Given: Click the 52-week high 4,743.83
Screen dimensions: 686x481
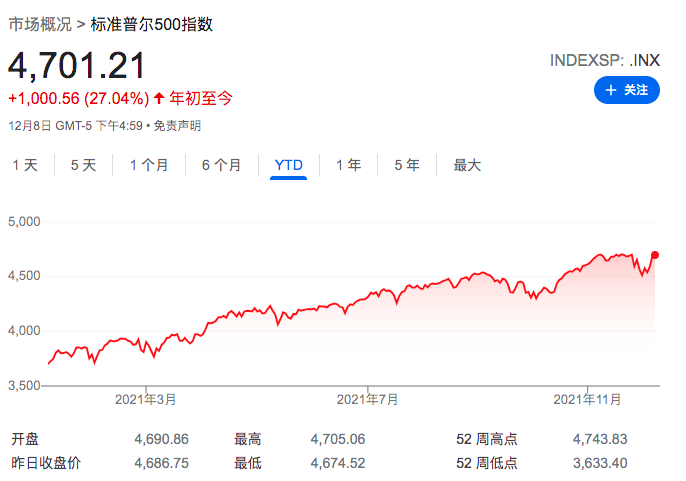Looking at the screenshot, I should (x=600, y=439).
